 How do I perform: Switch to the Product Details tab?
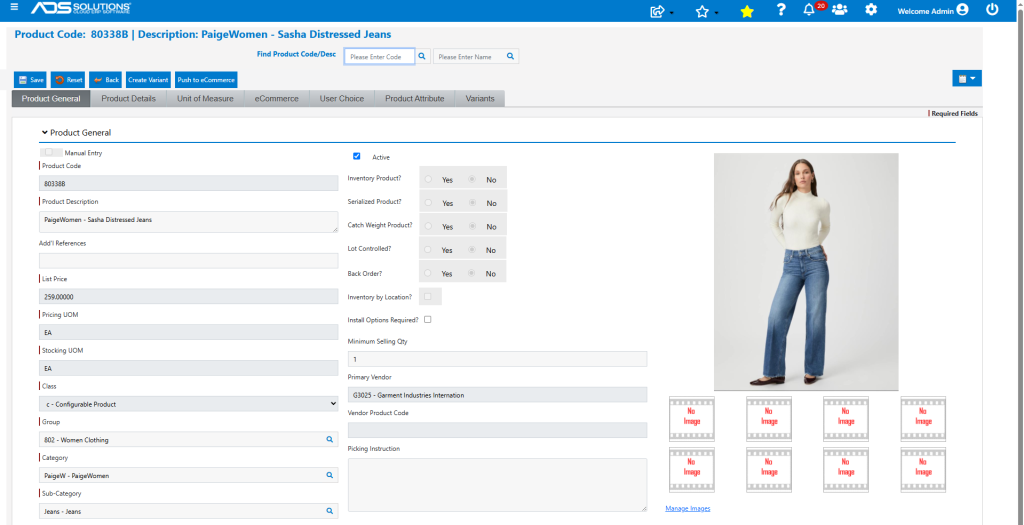pyautogui.click(x=129, y=99)
